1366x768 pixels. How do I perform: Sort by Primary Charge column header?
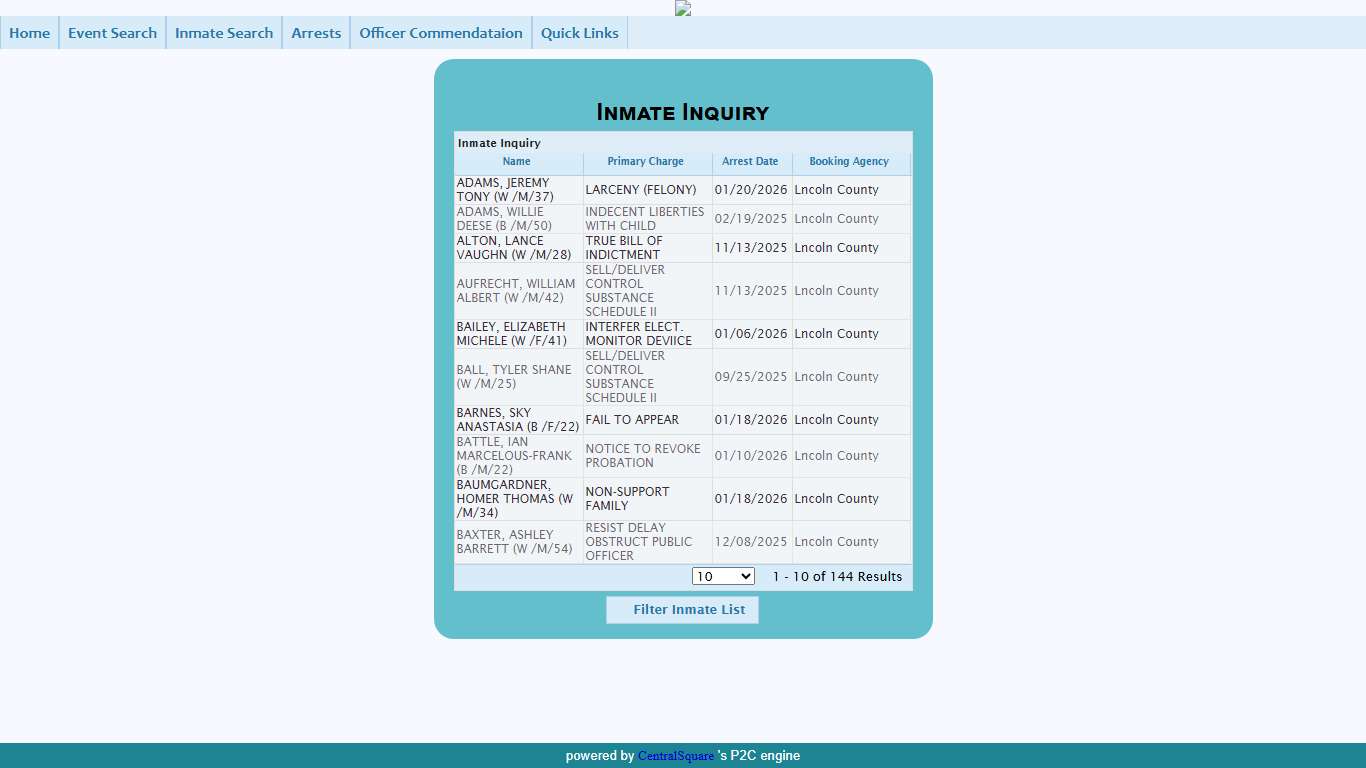[646, 162]
